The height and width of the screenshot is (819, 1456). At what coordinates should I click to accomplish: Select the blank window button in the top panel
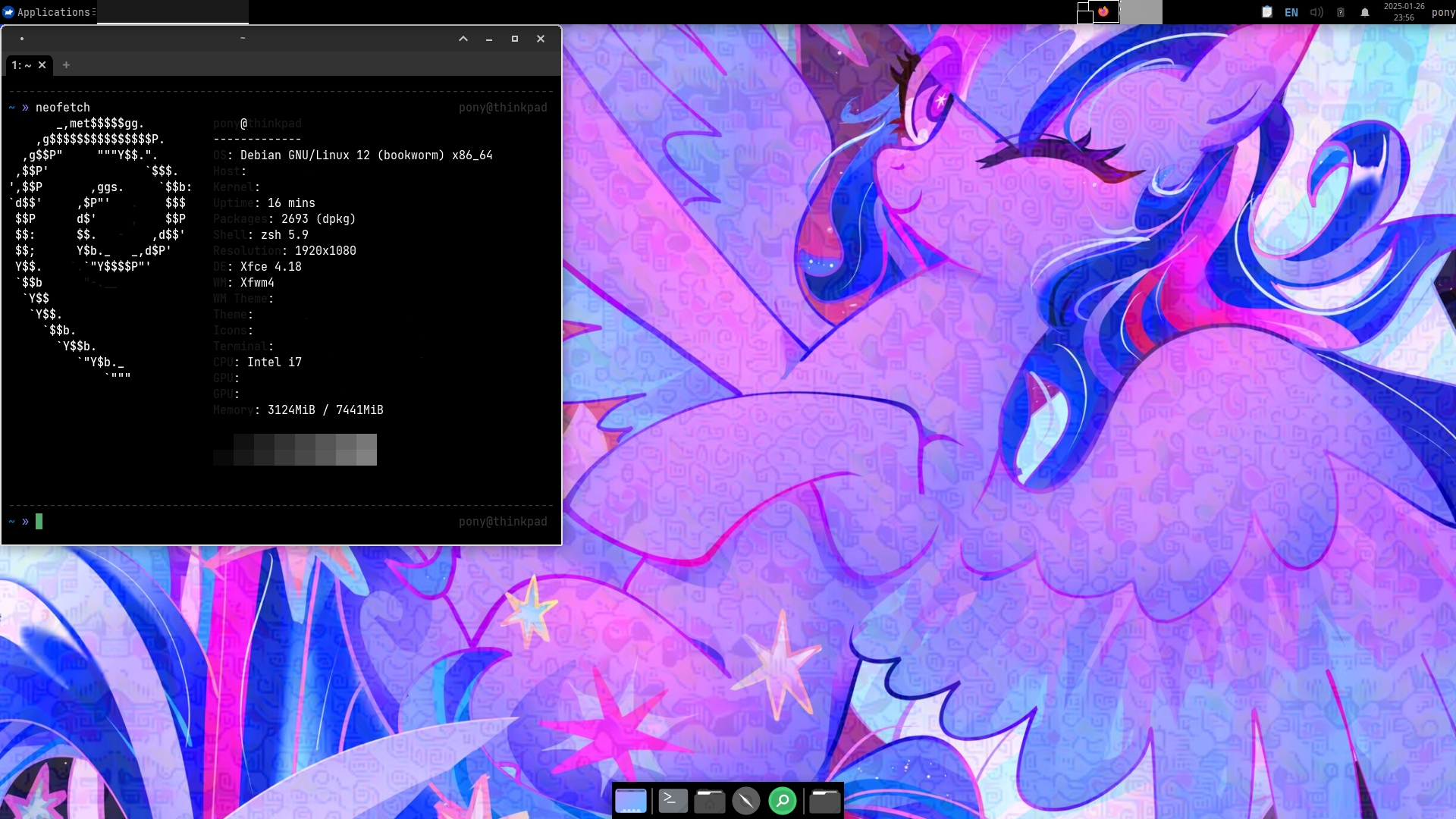(x=173, y=12)
